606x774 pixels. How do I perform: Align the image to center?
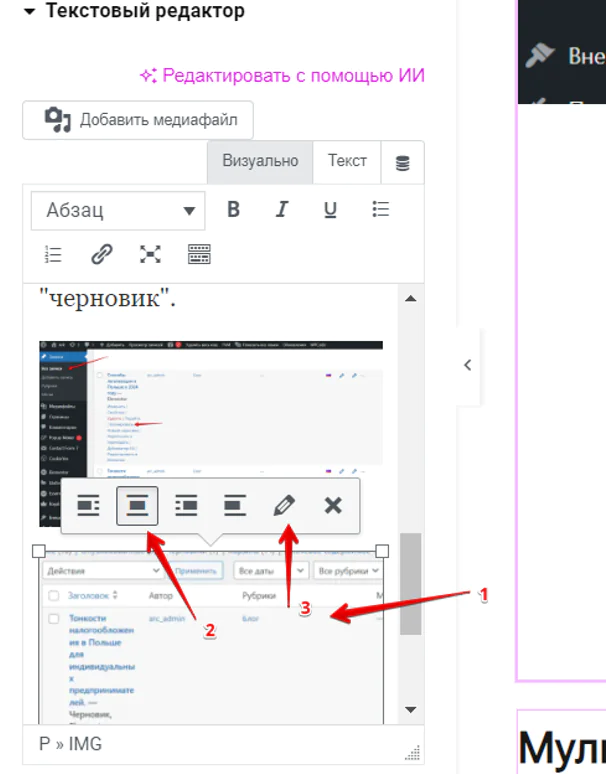(x=137, y=505)
